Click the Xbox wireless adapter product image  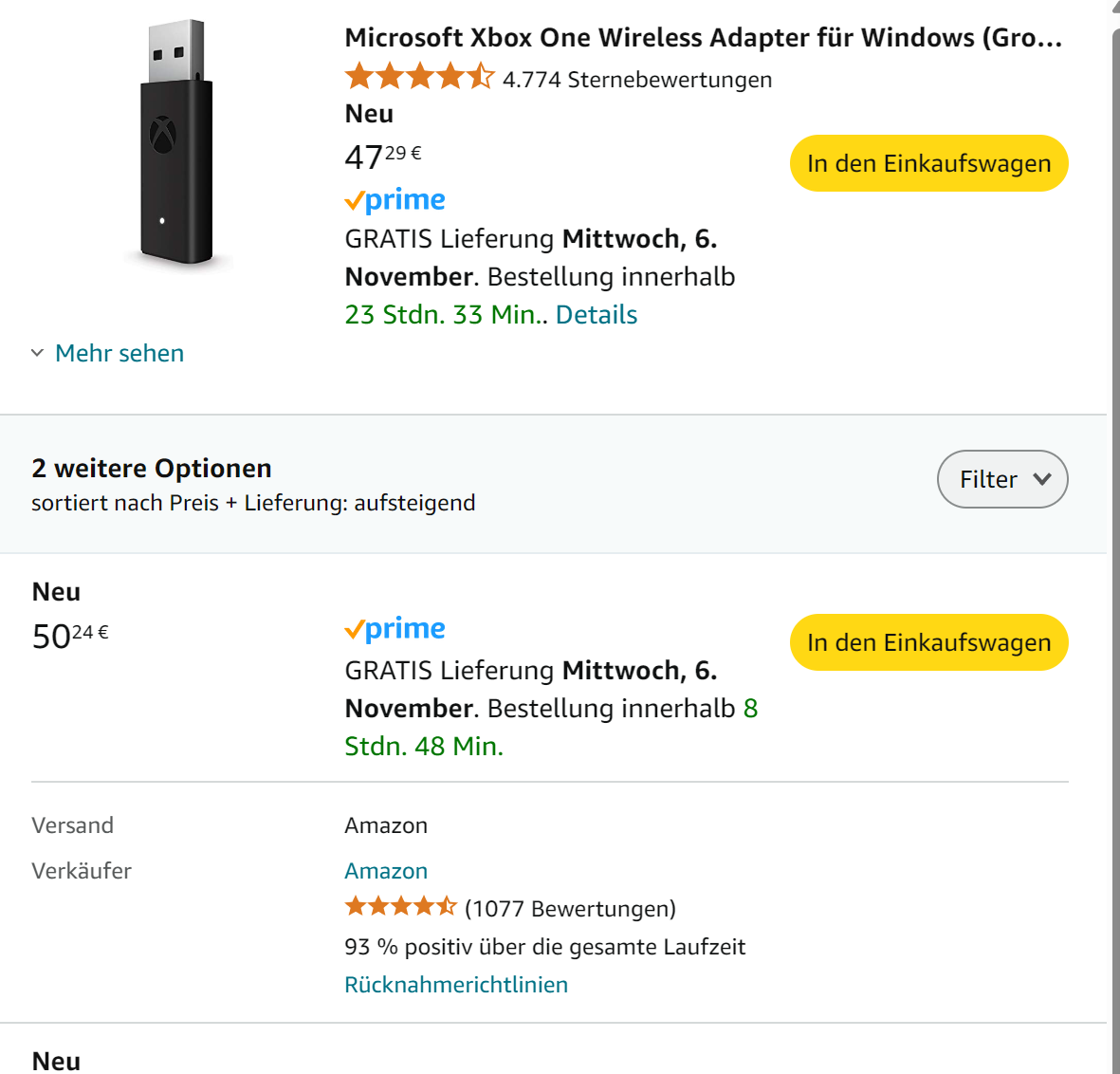pos(176,142)
